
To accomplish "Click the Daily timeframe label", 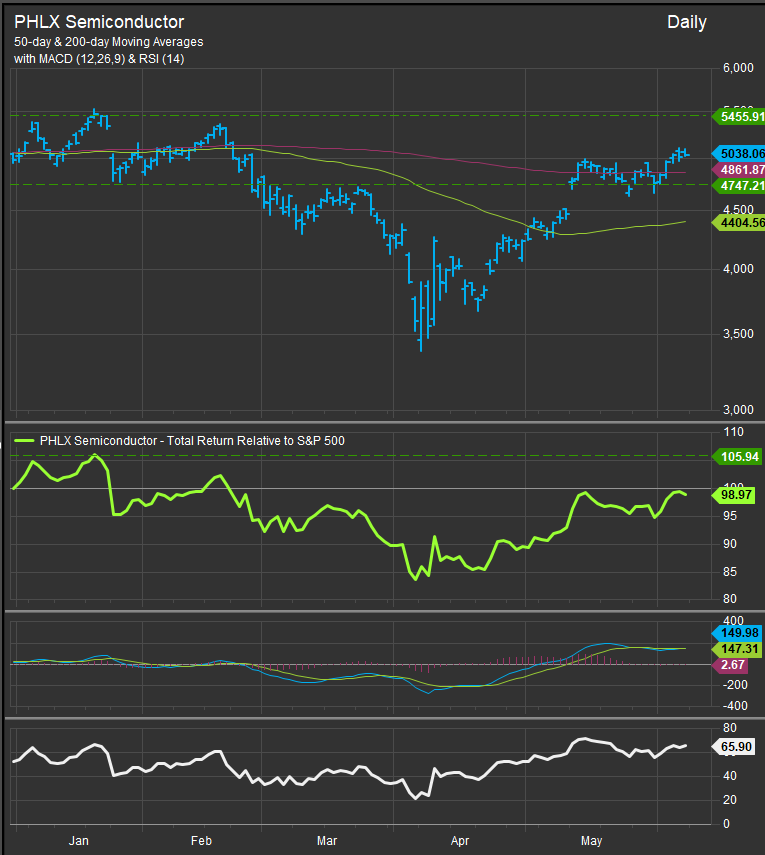I will (x=686, y=22).
